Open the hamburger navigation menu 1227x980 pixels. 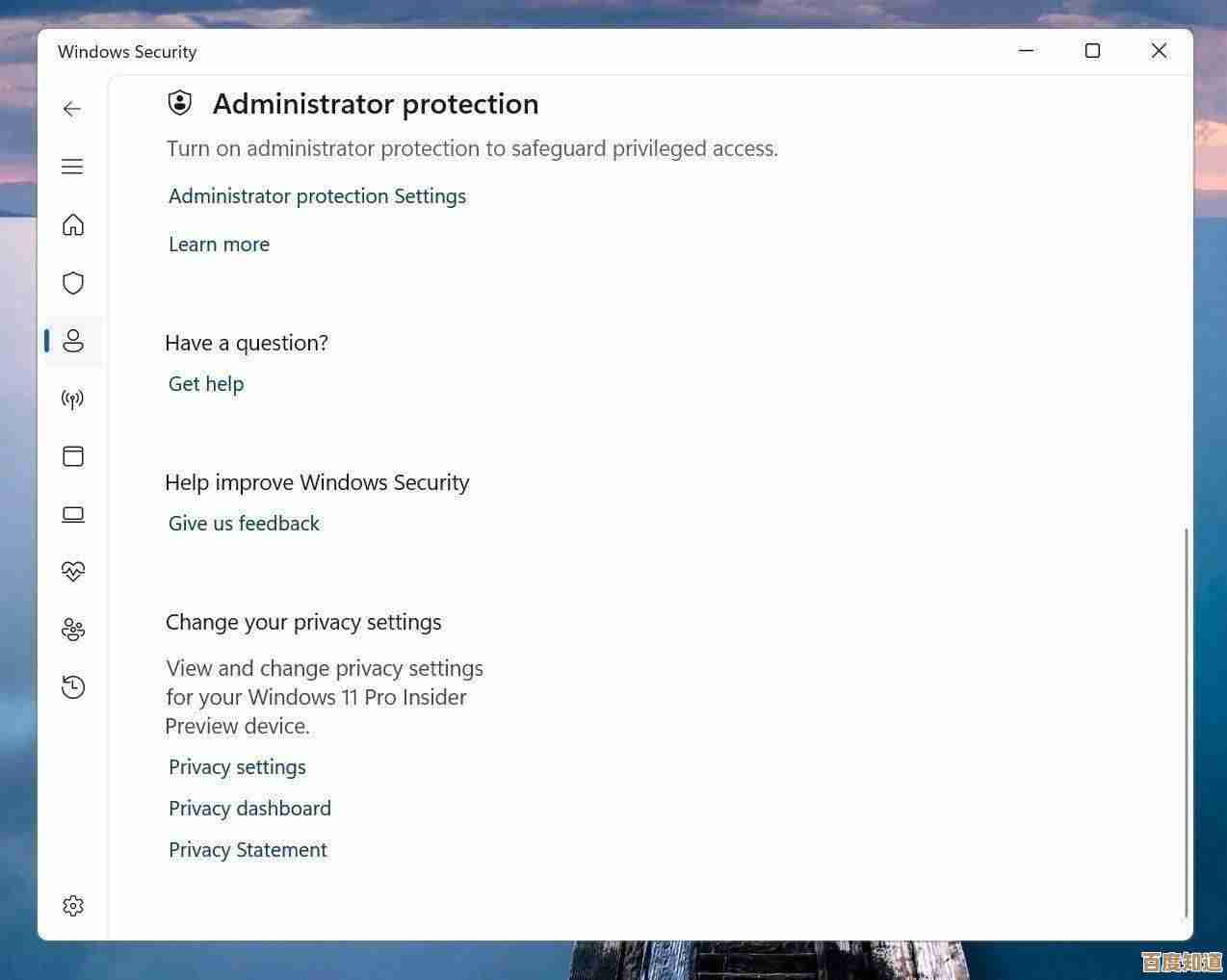[72, 167]
